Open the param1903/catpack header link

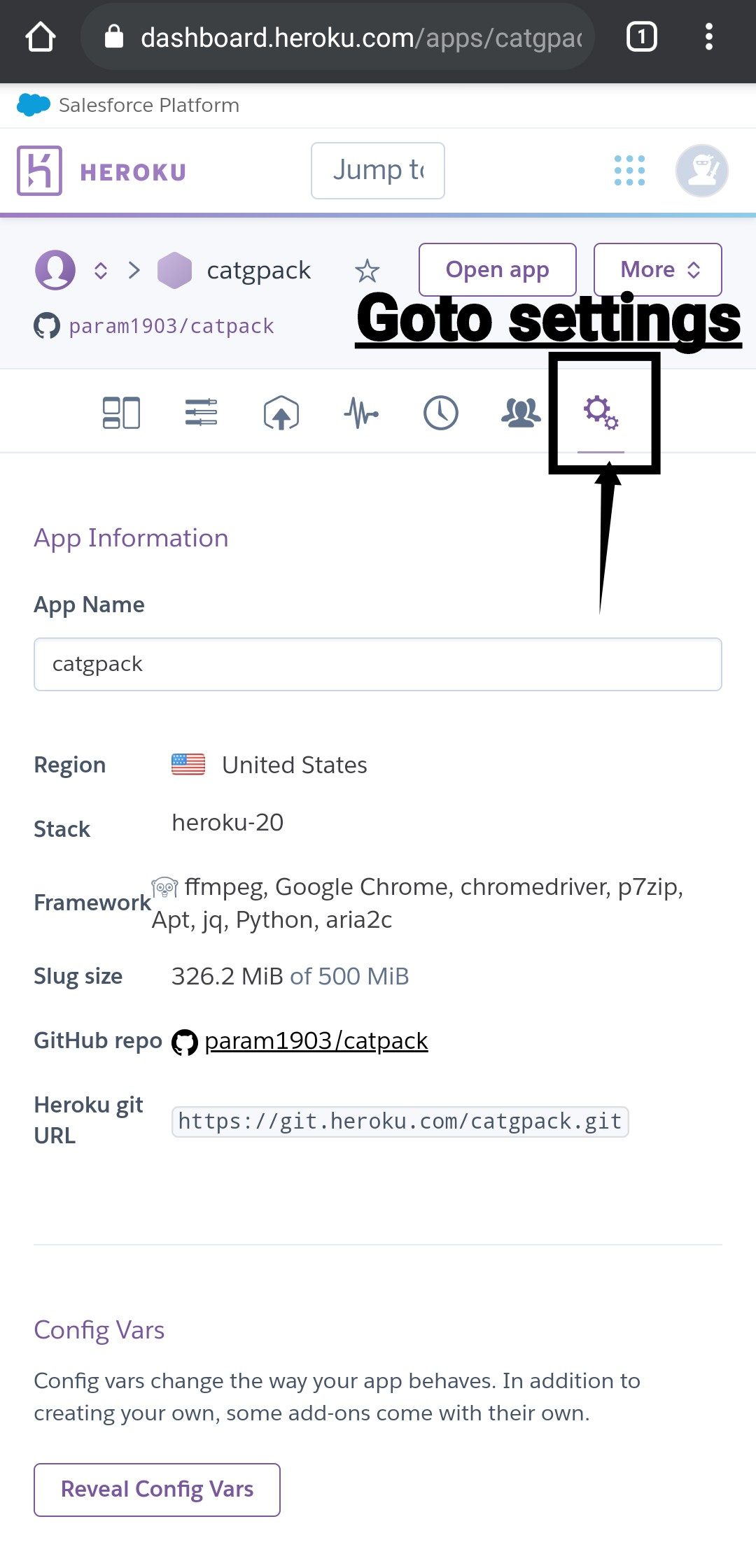coord(171,326)
